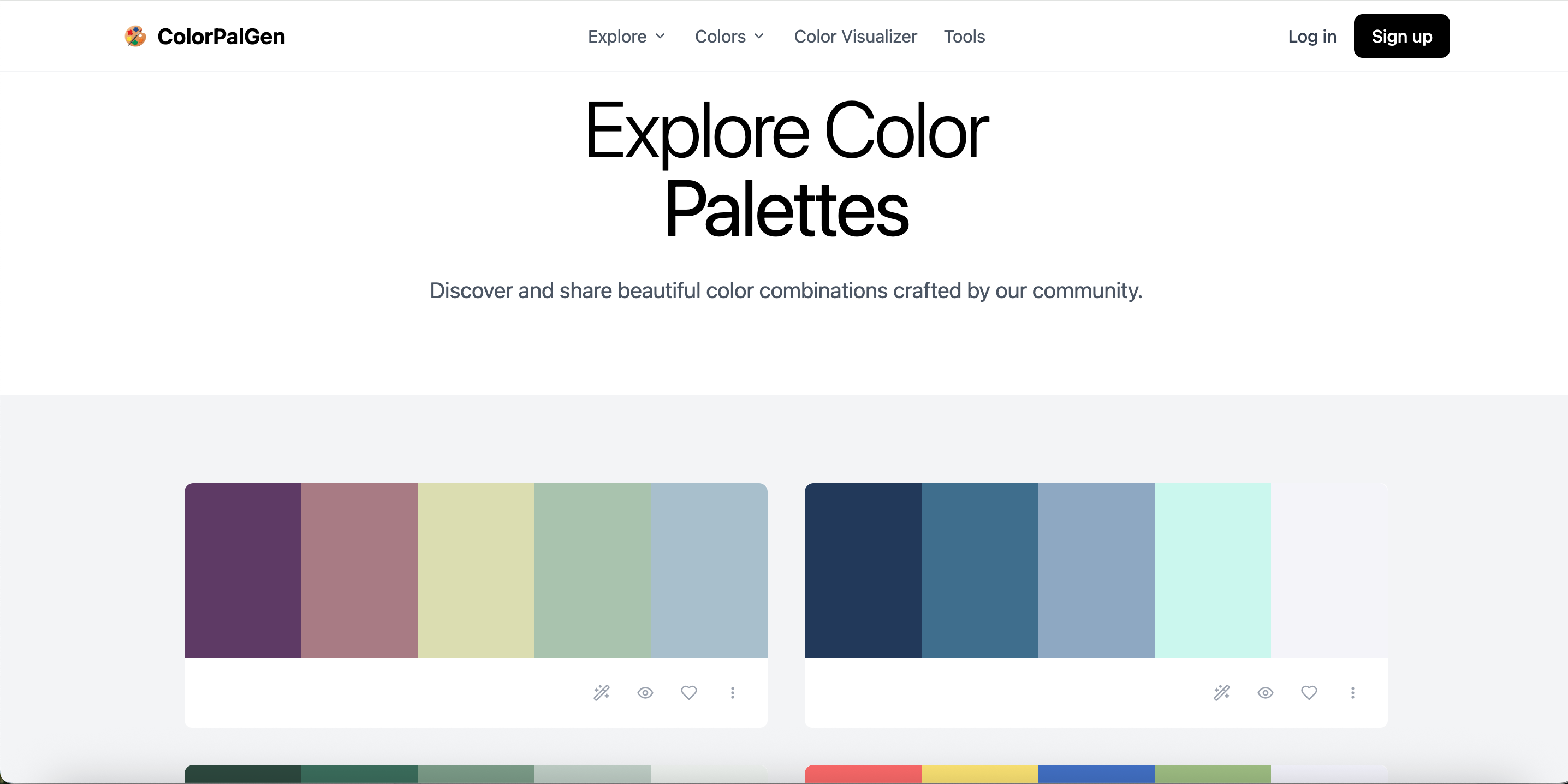1568x784 pixels.
Task: Open the three-dot options menu on the blue palette
Action: click(x=1352, y=693)
